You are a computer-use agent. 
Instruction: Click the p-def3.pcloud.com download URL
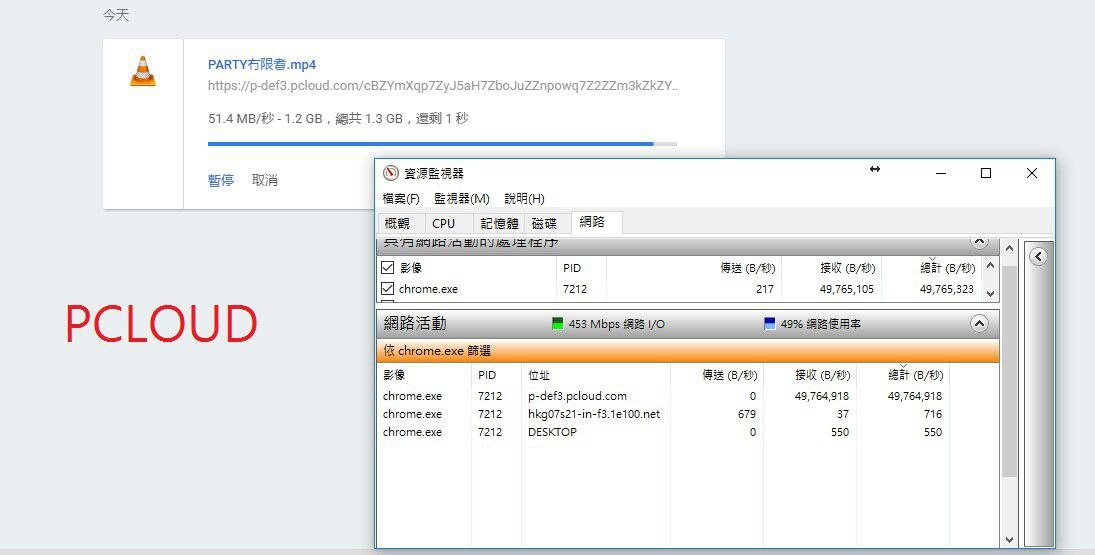coord(443,86)
